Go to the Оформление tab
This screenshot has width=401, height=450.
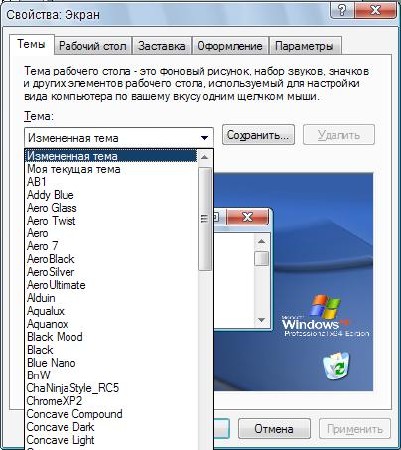point(230,46)
